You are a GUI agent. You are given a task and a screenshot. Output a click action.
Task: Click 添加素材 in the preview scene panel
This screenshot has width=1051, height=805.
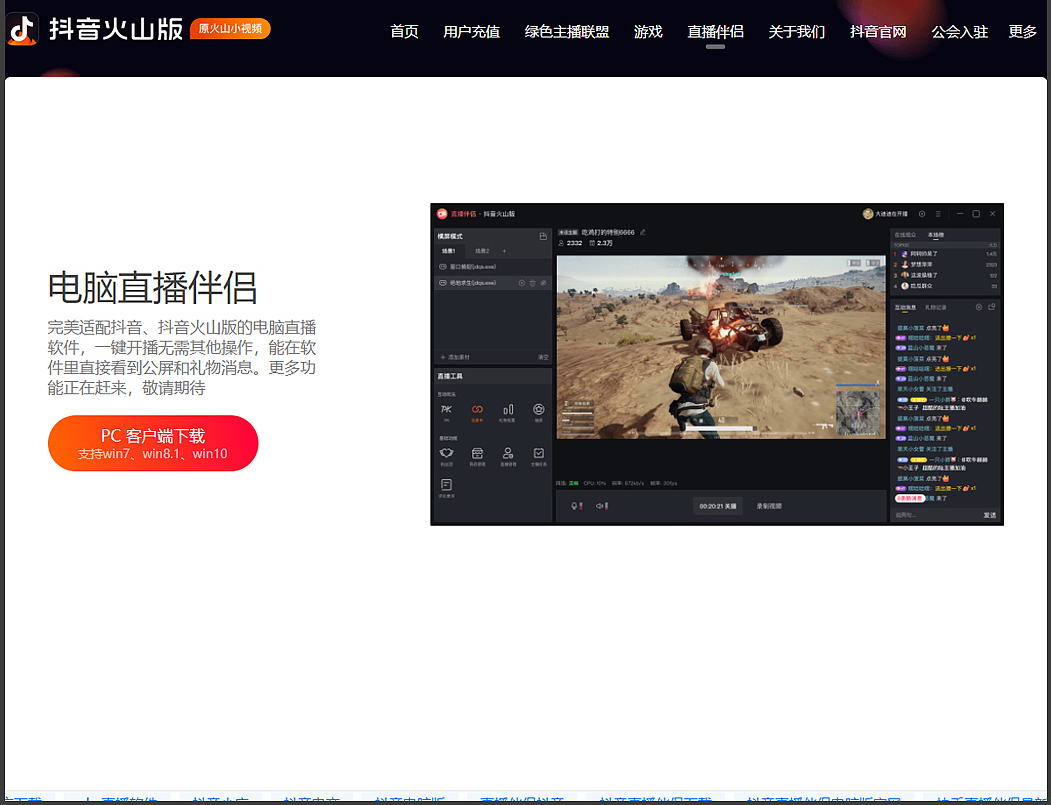(456, 357)
